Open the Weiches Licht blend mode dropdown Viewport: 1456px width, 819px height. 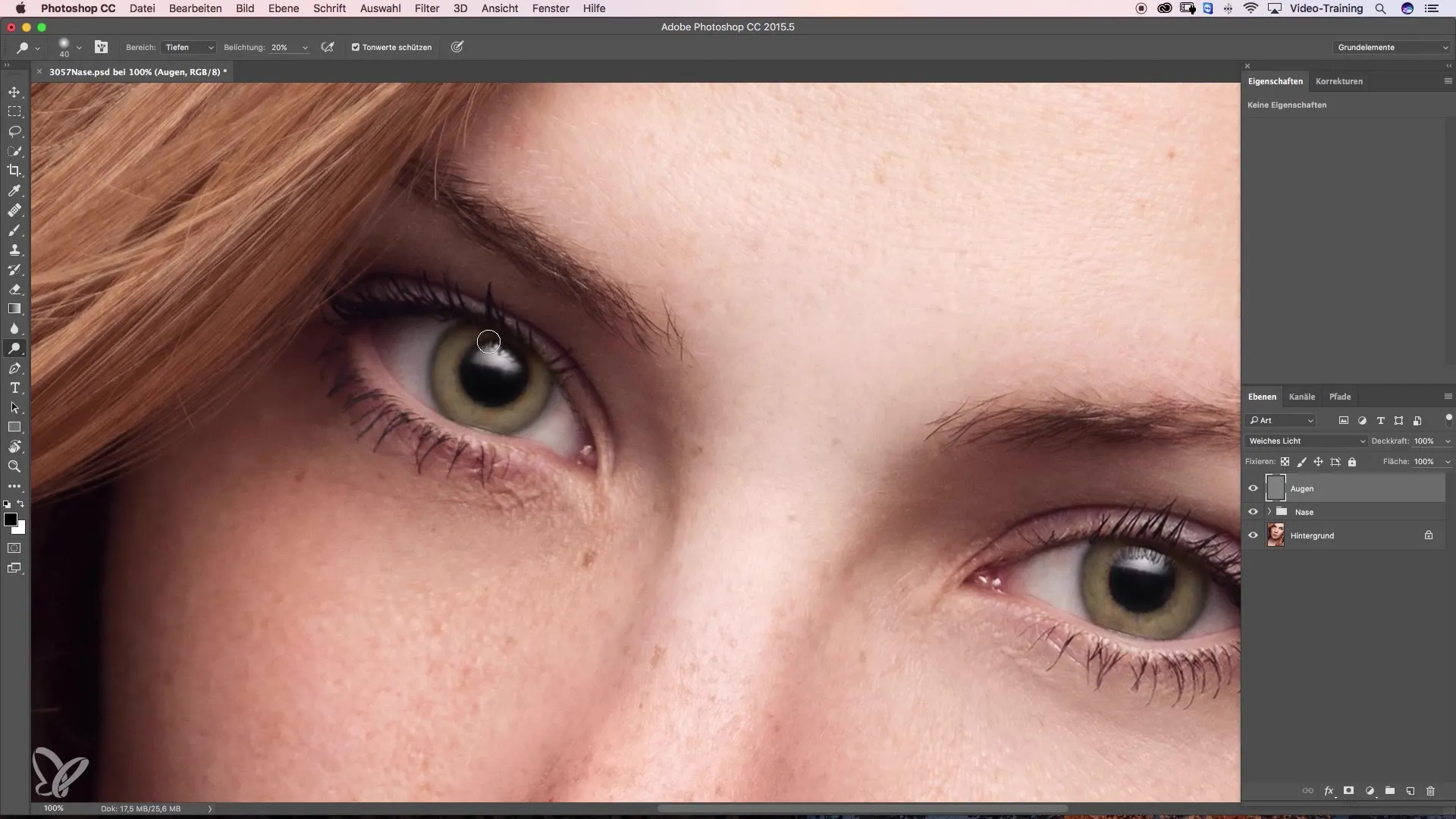[x=1306, y=441]
